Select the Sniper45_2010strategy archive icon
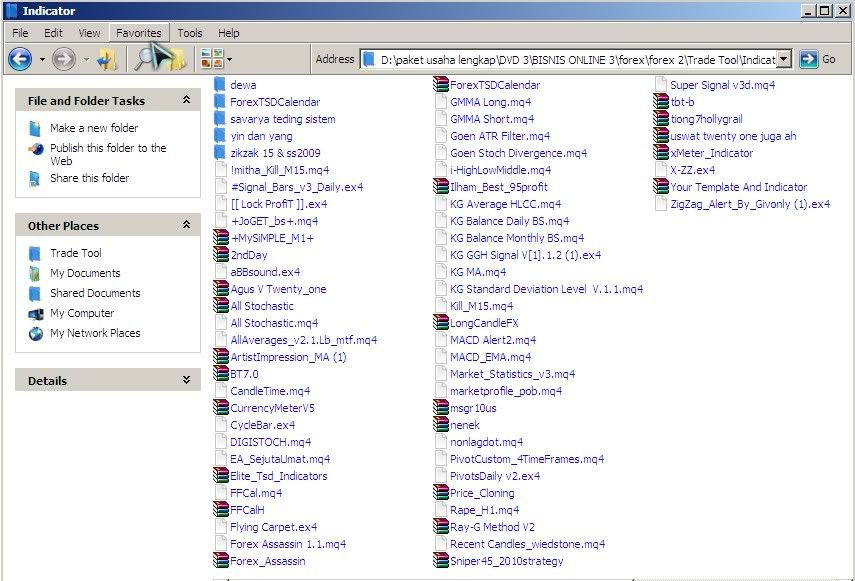Viewport: 855px width, 581px height. point(441,561)
